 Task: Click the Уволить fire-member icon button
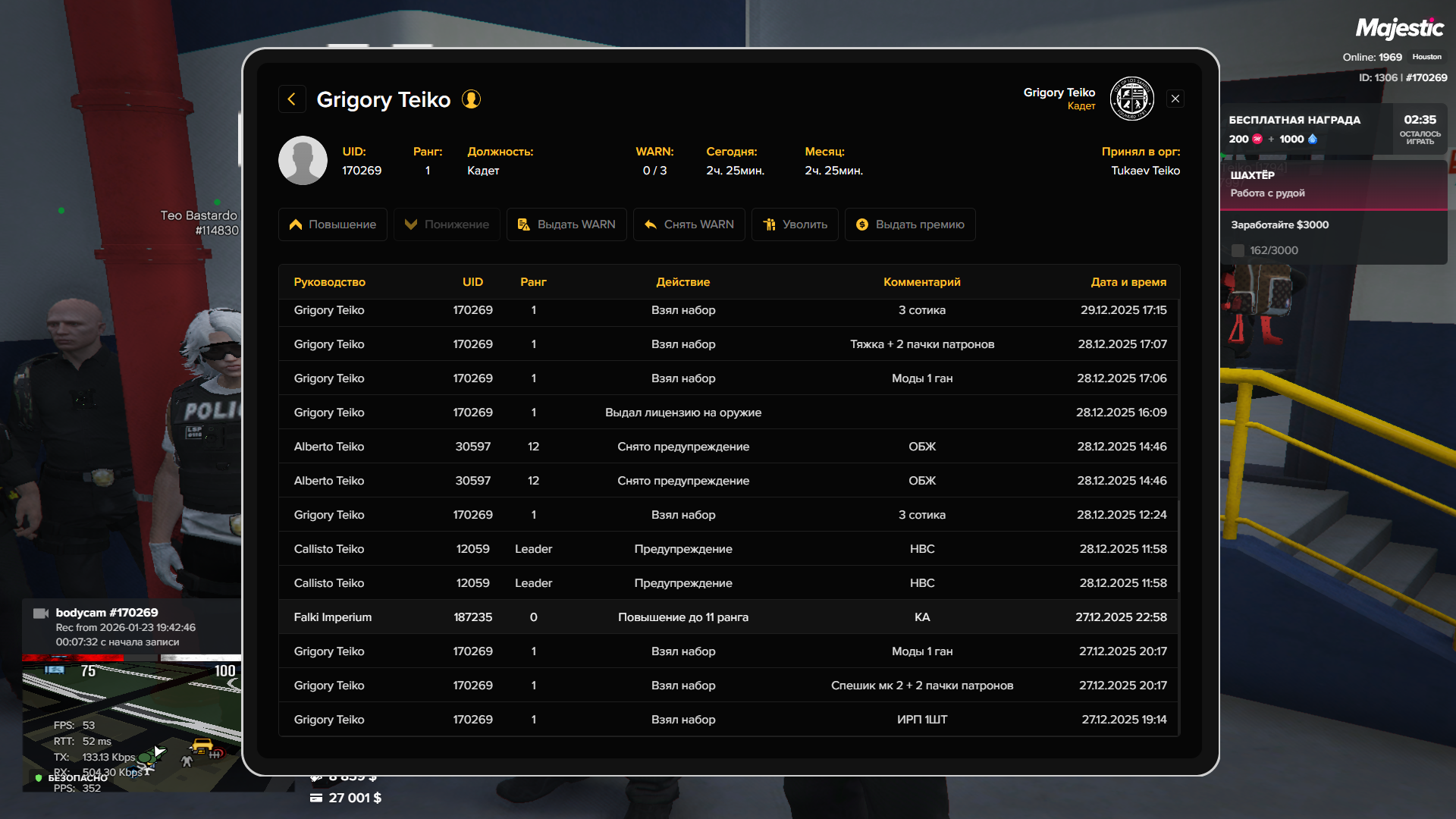pos(794,224)
